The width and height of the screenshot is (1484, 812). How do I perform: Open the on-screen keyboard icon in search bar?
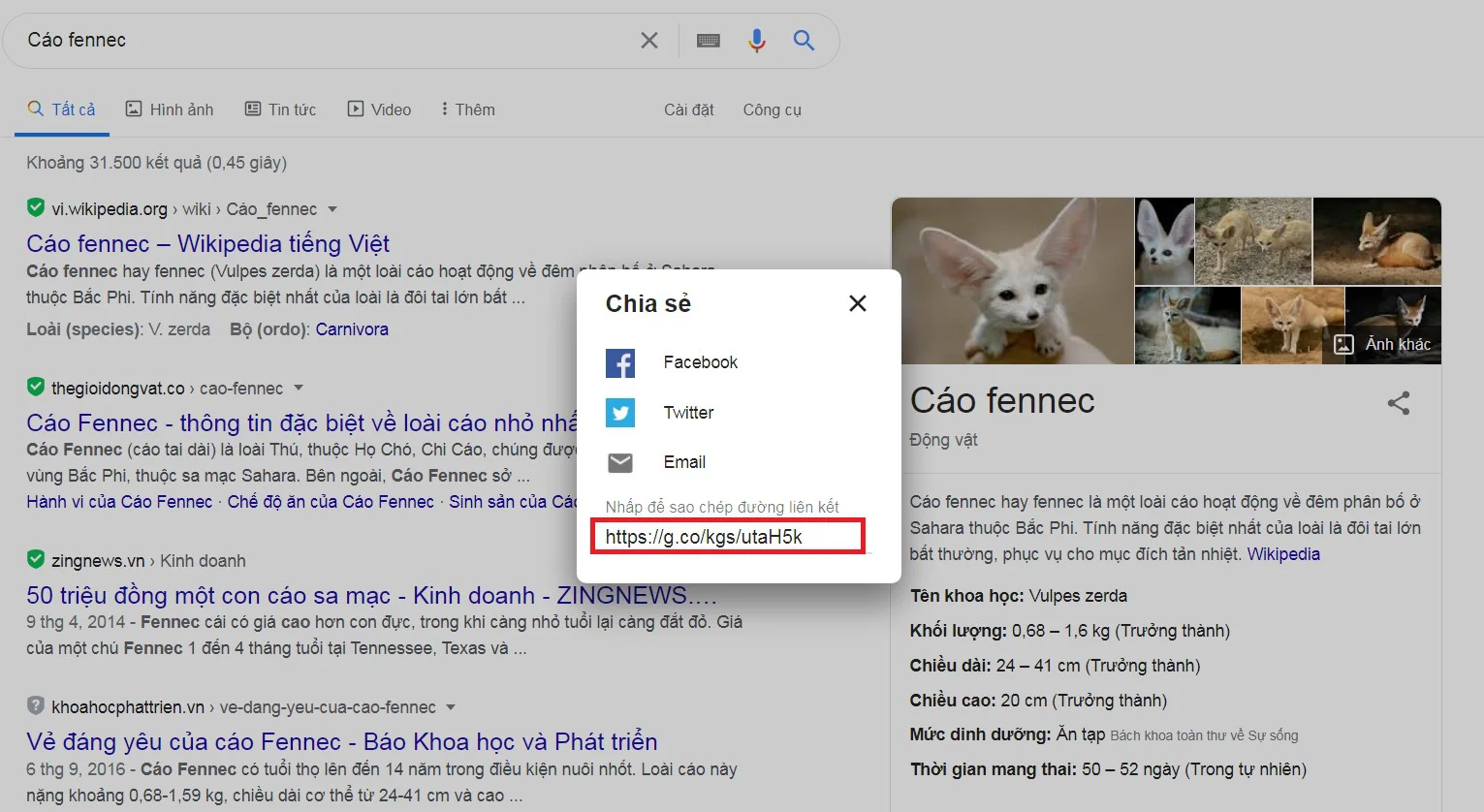click(708, 40)
